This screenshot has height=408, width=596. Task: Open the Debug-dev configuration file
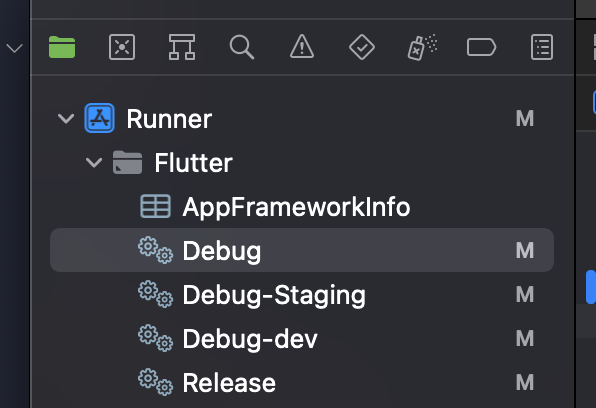(302, 338)
